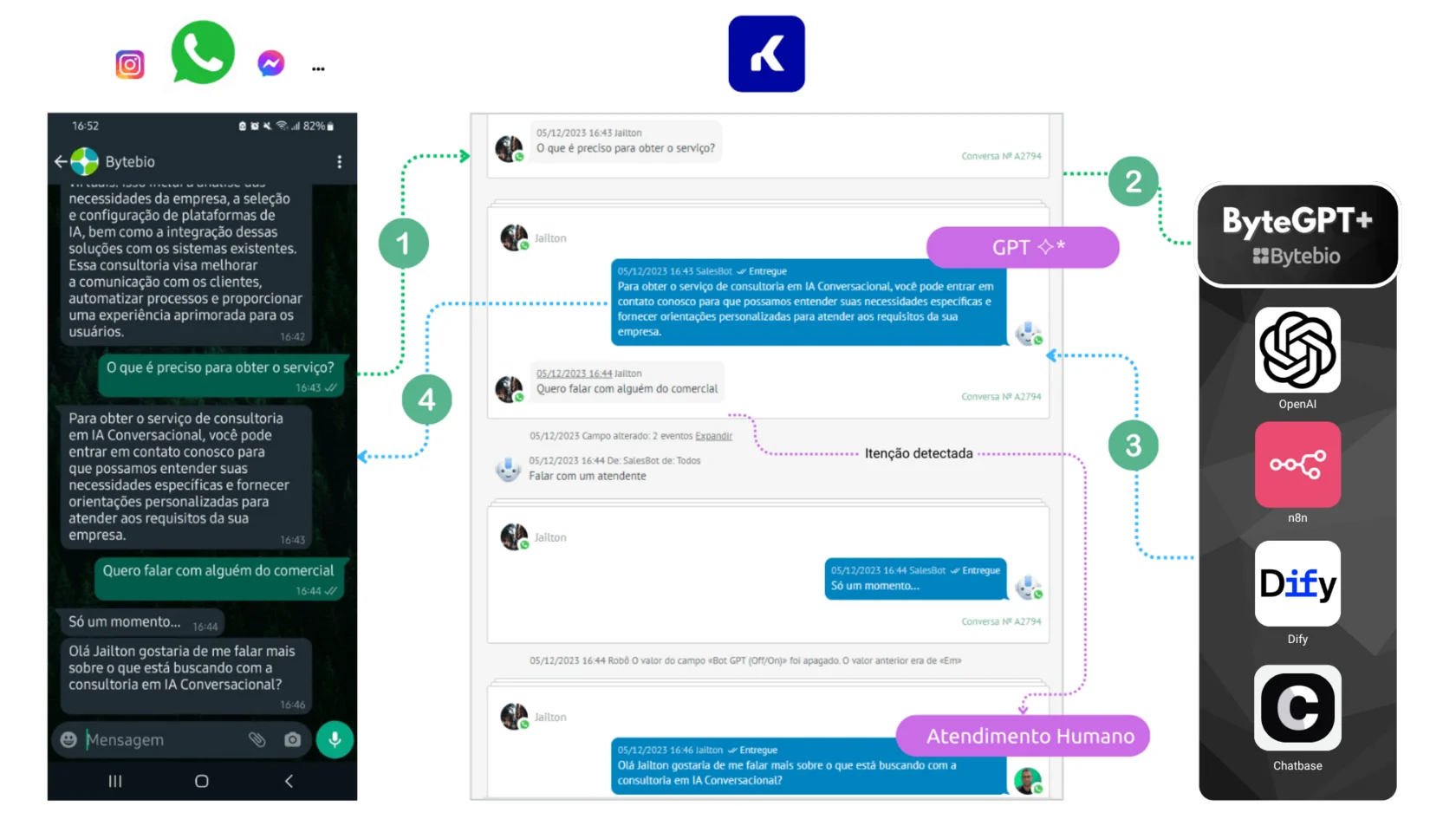
Task: Click the 'Falar com um atendente' text
Action: pyautogui.click(x=588, y=476)
